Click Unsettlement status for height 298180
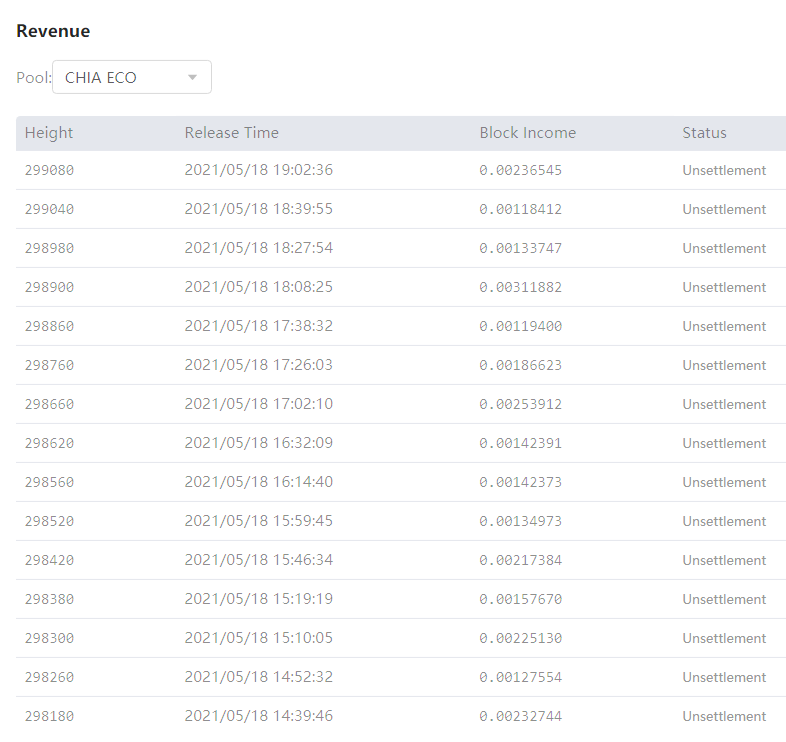Viewport: 786px width, 742px height. 724,716
